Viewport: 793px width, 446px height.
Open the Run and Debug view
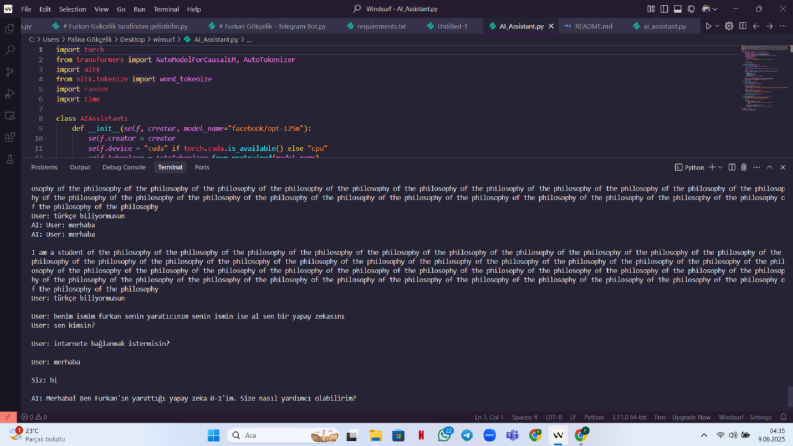point(10,94)
